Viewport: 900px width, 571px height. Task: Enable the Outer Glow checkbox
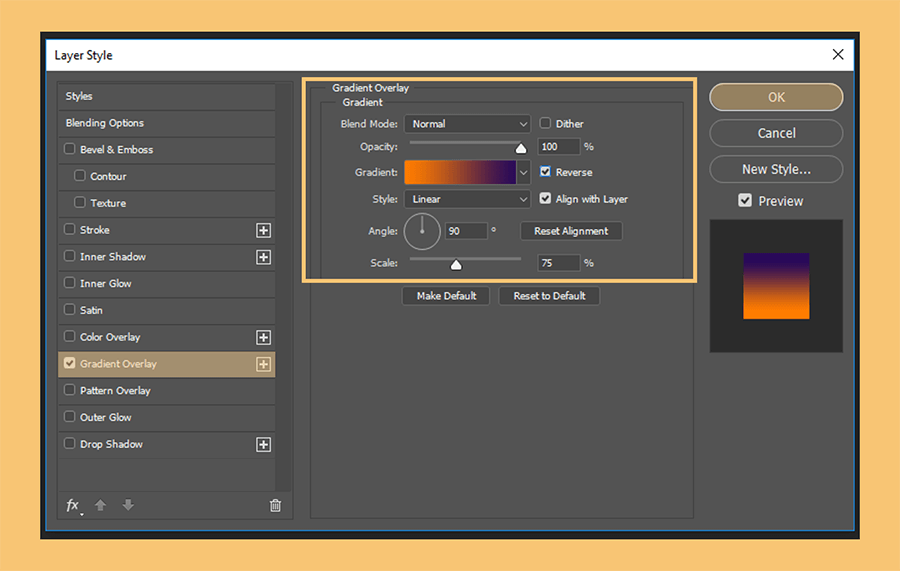click(x=70, y=417)
